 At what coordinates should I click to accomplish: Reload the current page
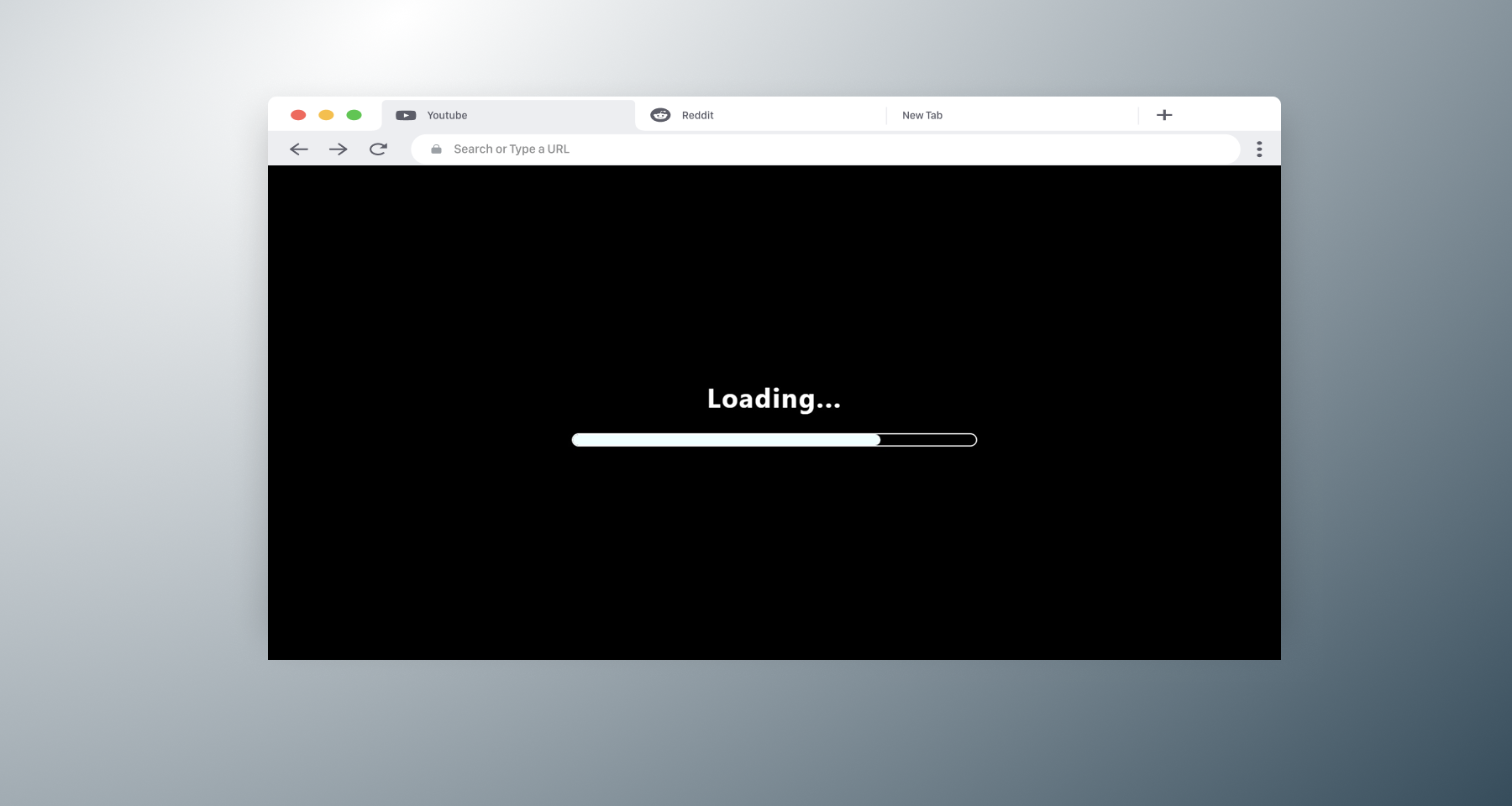[378, 149]
